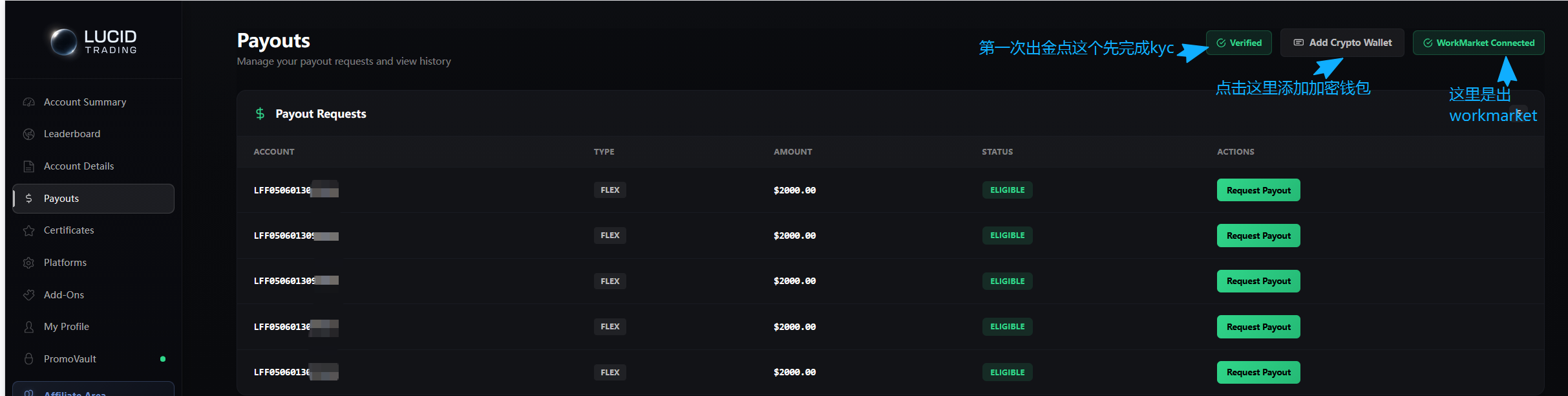The image size is (1568, 396).
Task: Request payout for the last visible row
Action: coord(1258,372)
